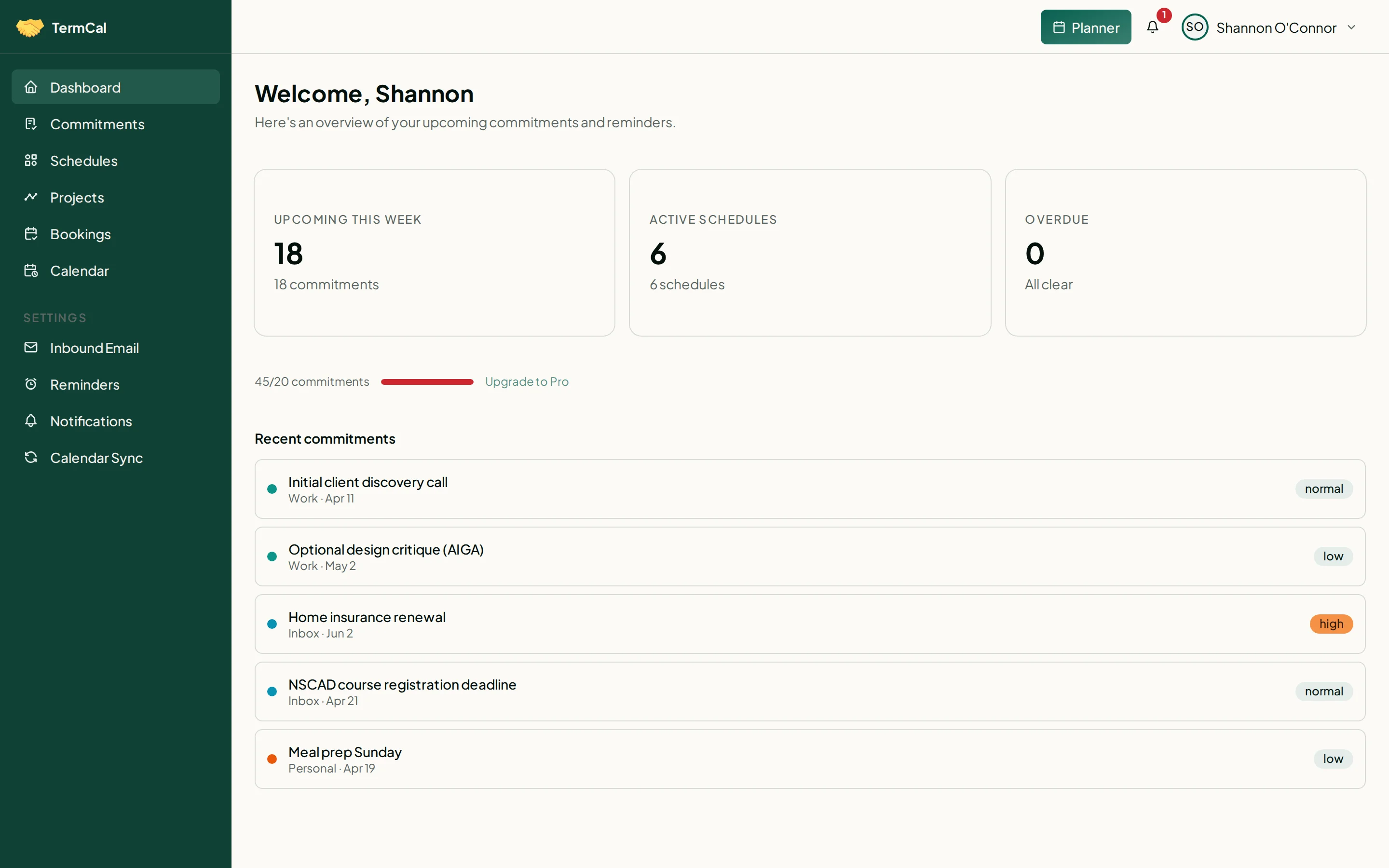
Task: Toggle the Meal prep Sunday status dot
Action: point(272,759)
